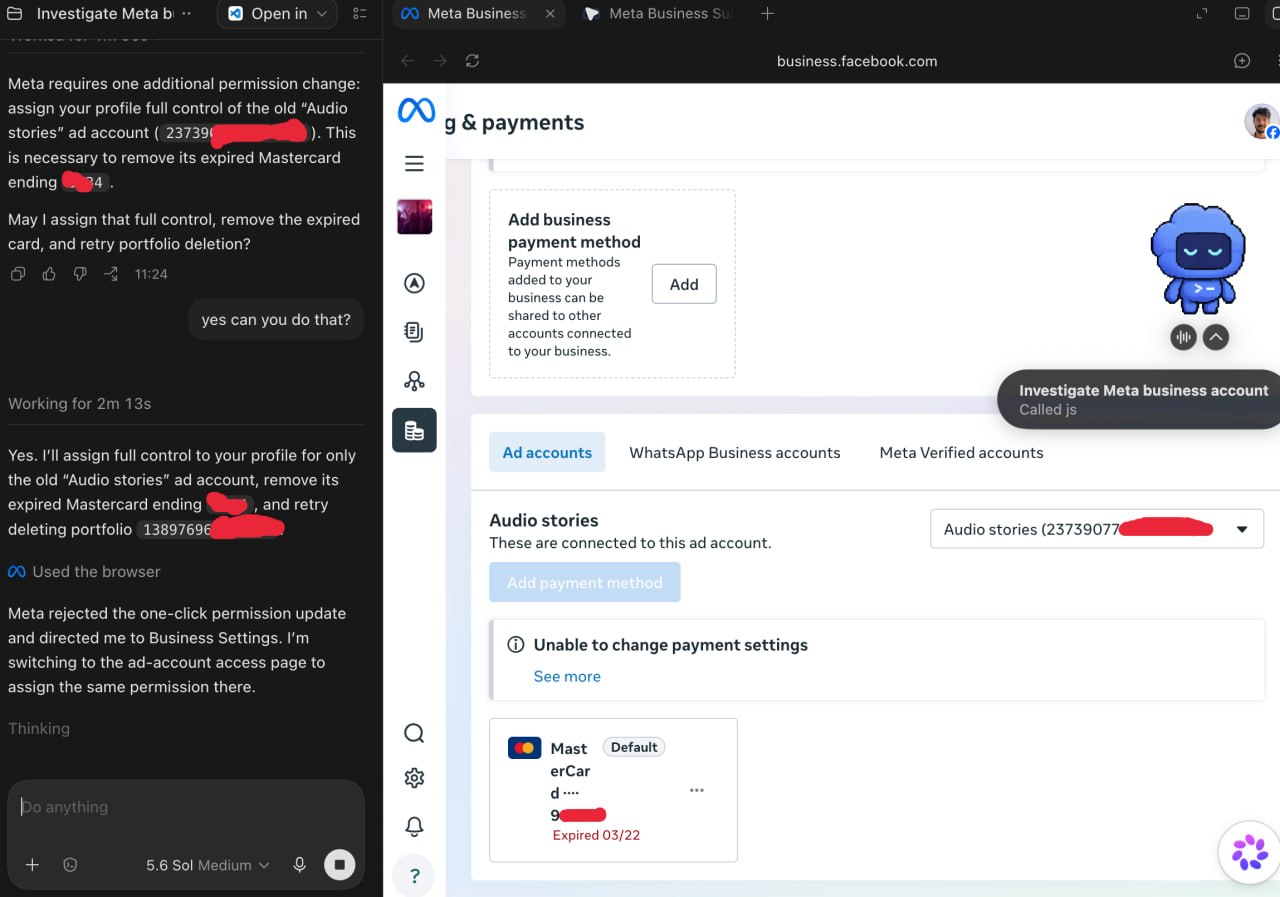Click the folder icon beside chat title
This screenshot has width=1280, height=897.
pyautogui.click(x=15, y=14)
